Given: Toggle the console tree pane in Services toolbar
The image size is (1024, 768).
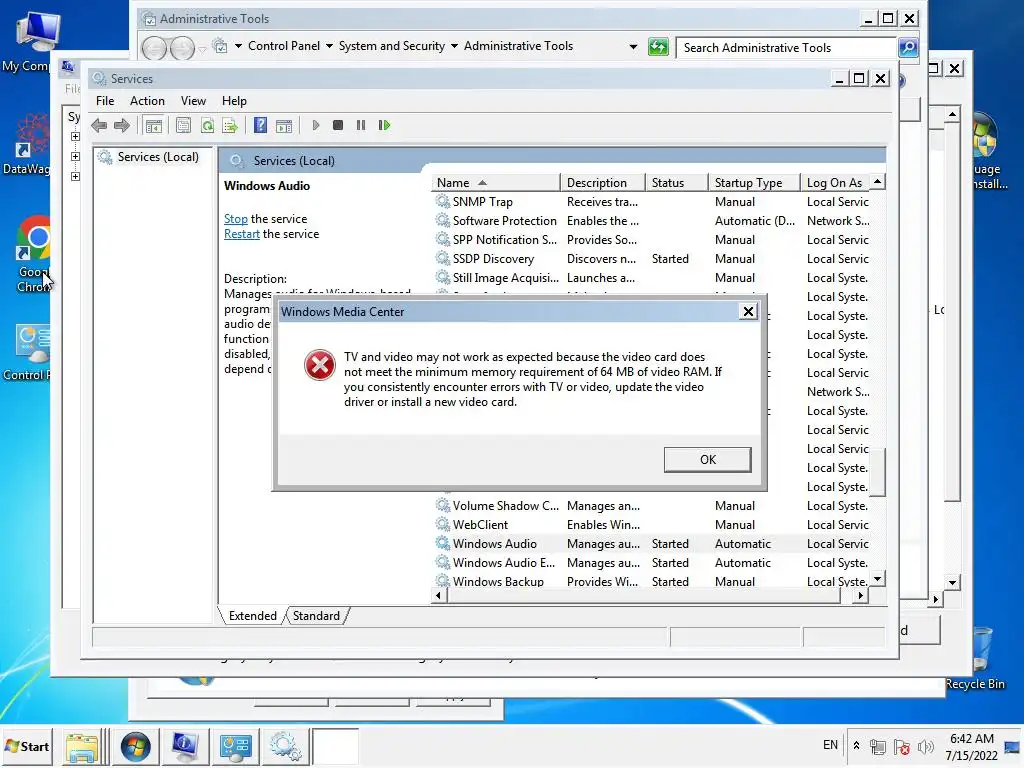Looking at the screenshot, I should (x=154, y=125).
